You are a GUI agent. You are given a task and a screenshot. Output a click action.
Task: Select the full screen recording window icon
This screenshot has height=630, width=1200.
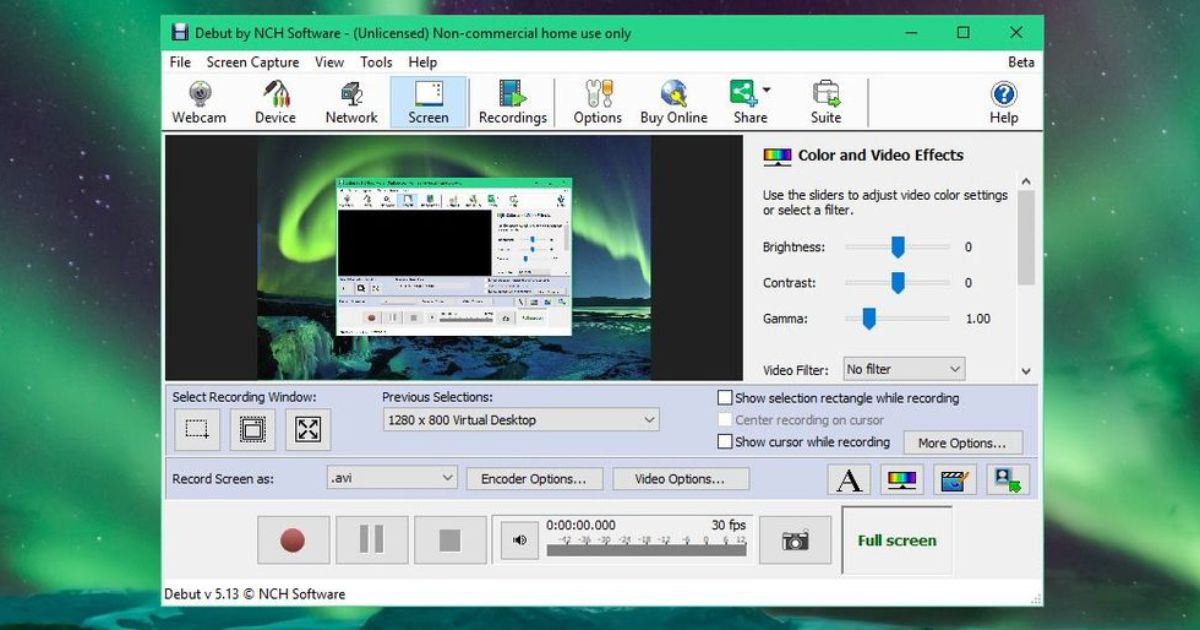click(308, 429)
